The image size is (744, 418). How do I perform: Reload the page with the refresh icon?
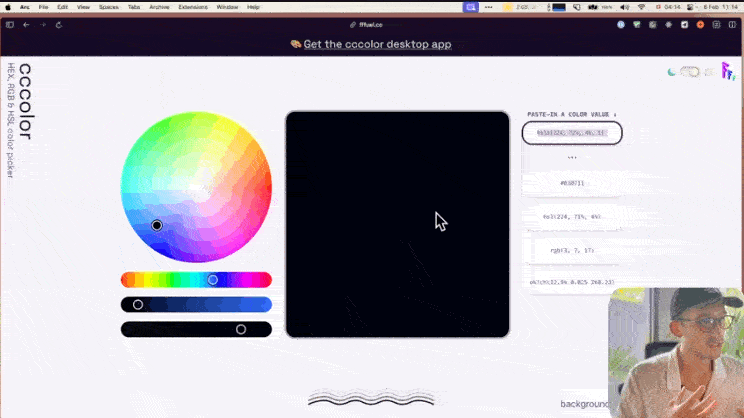[59, 24]
